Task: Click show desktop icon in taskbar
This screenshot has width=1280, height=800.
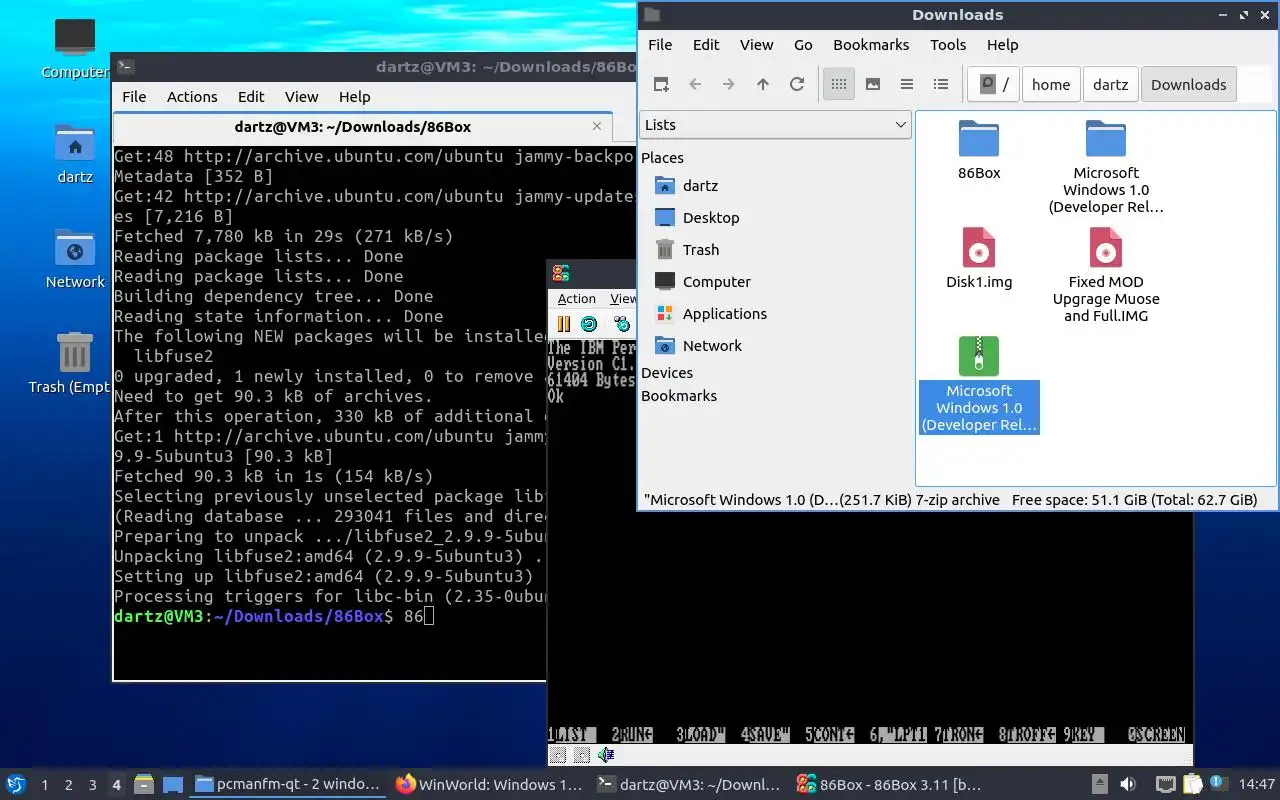Action: 172,784
